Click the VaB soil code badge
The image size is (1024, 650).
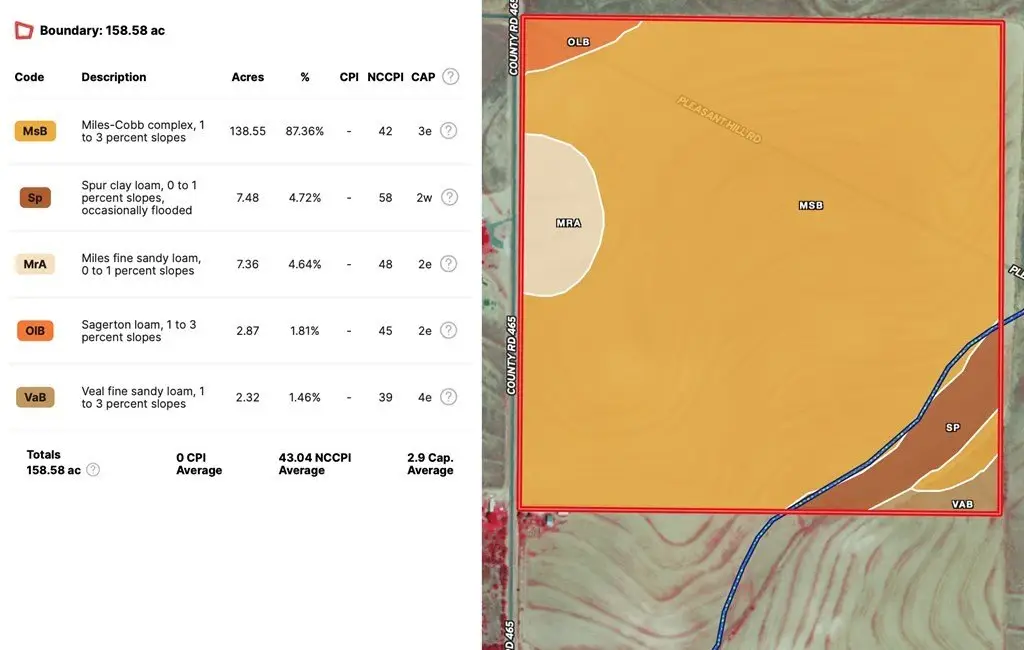35,398
